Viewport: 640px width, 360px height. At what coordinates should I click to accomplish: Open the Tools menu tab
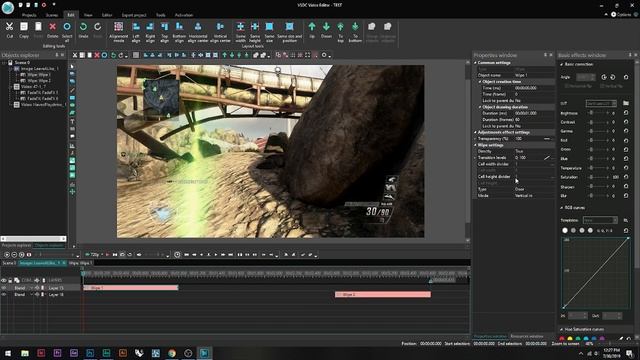pos(161,15)
